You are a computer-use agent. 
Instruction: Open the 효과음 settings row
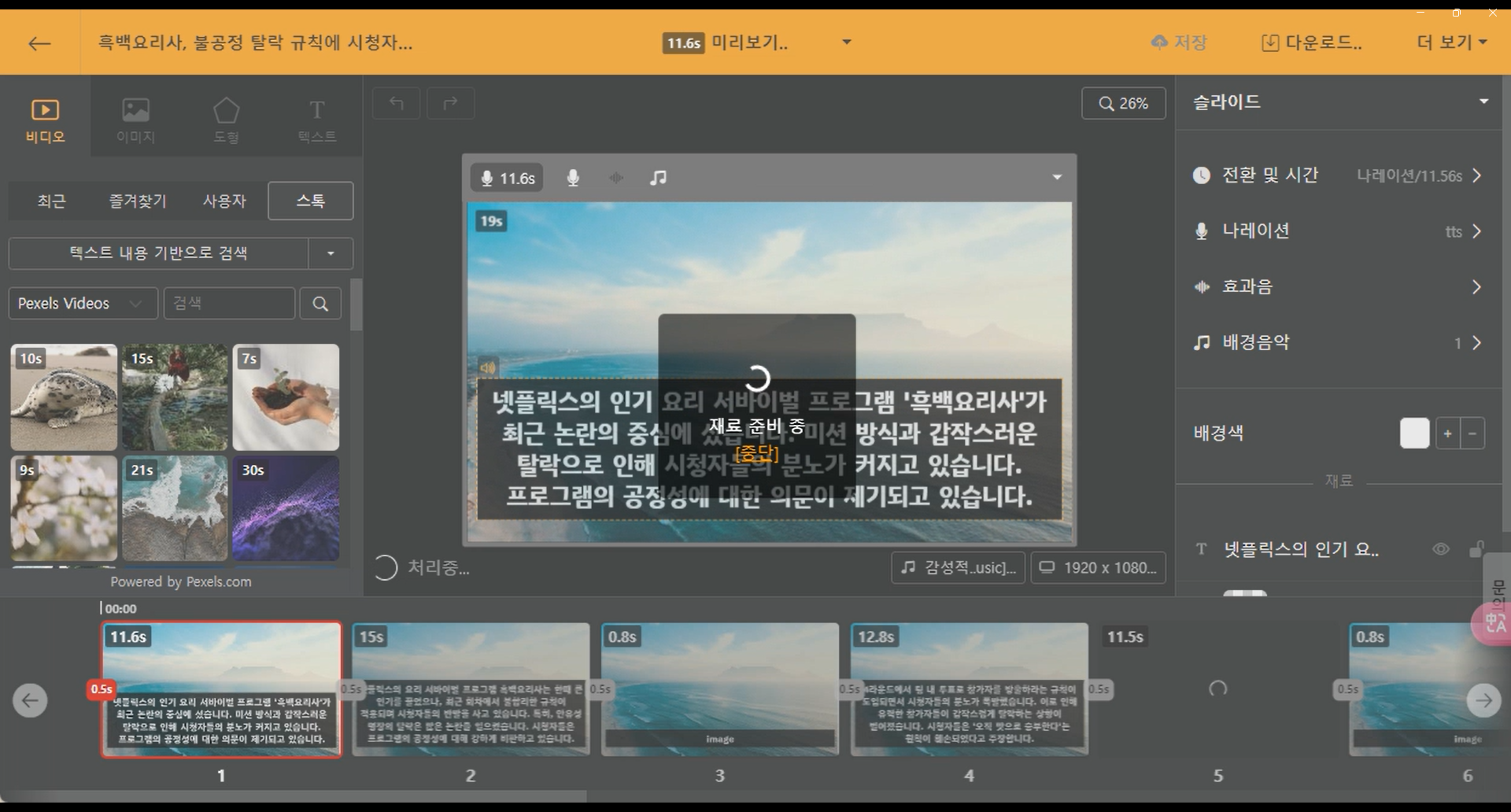tap(1338, 287)
